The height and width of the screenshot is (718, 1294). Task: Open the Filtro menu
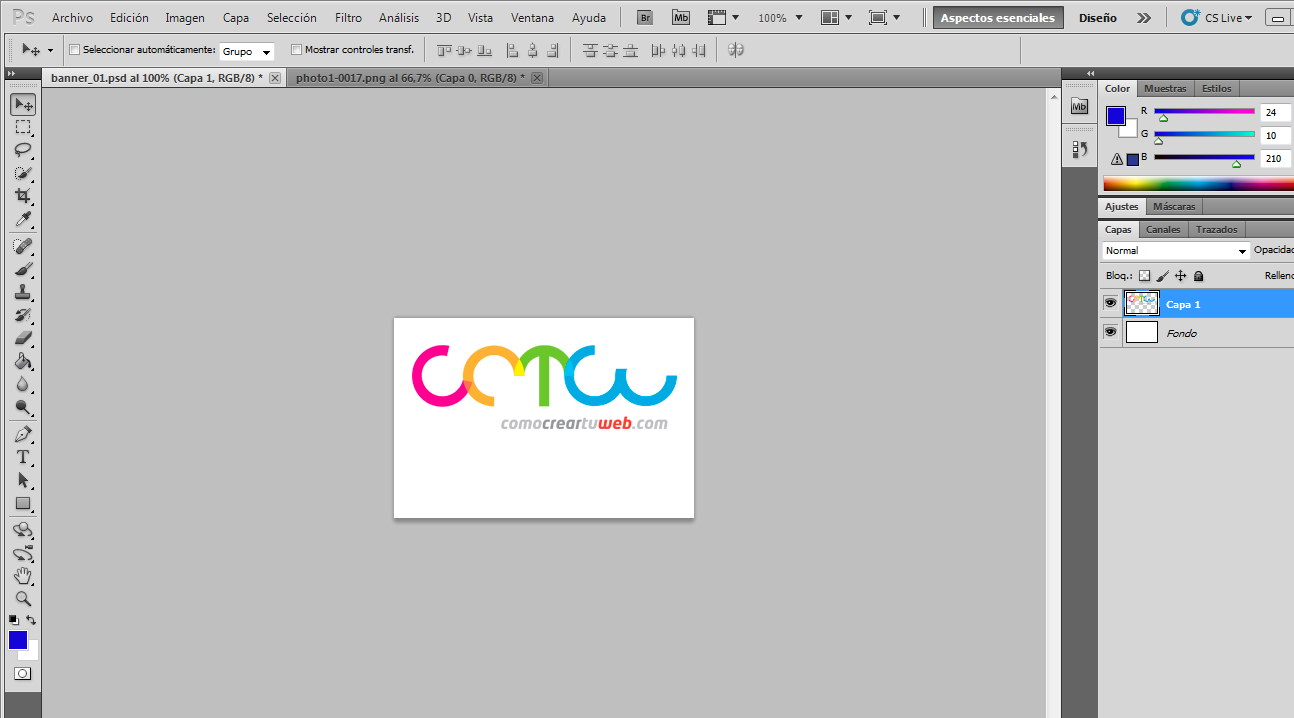coord(348,18)
